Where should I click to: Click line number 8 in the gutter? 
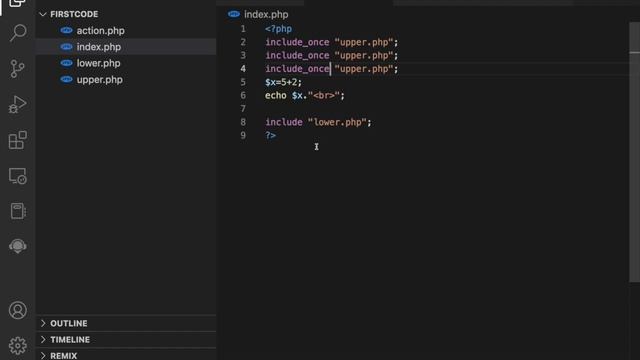click(x=243, y=122)
